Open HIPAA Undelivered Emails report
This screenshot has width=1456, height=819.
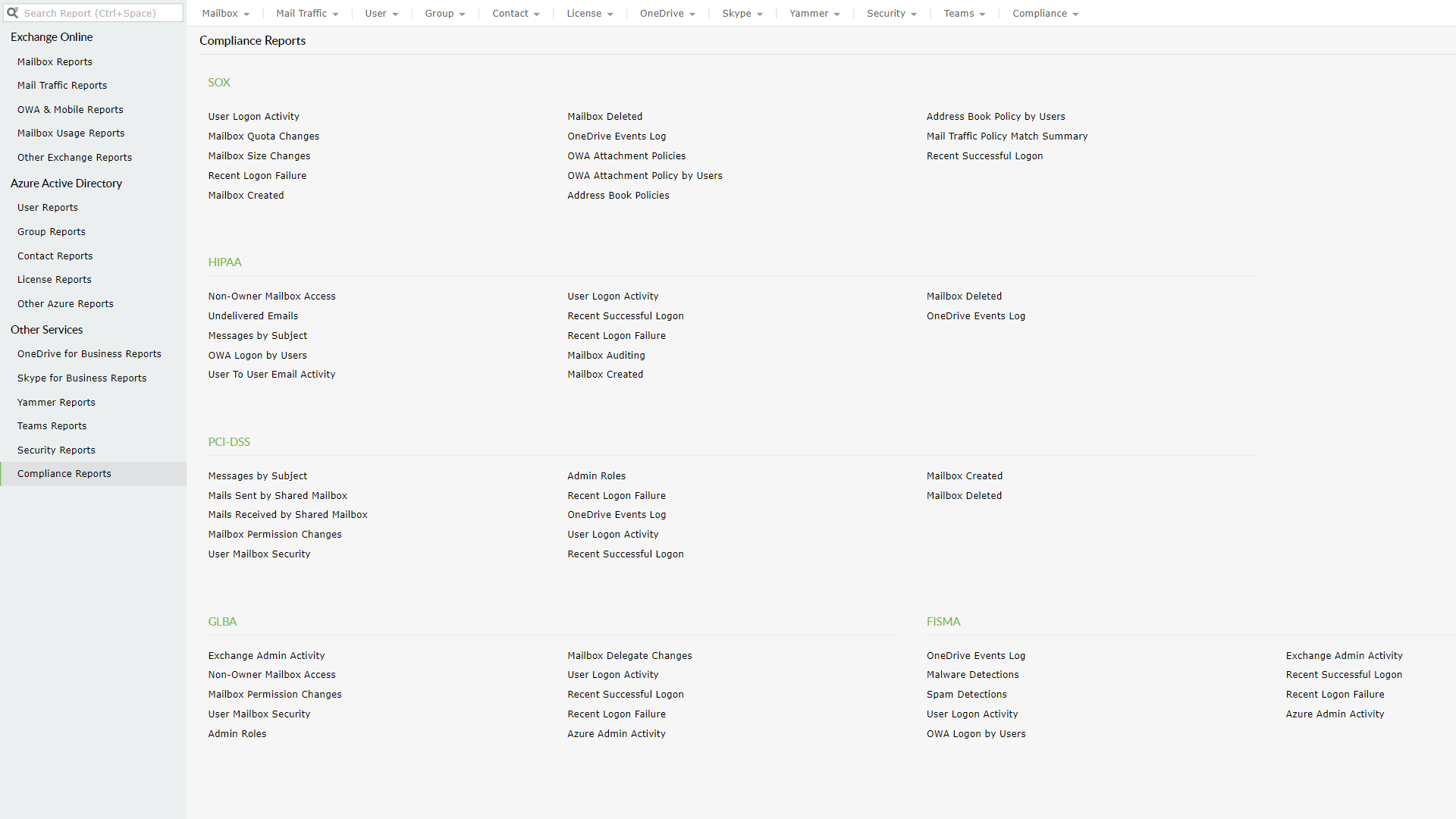(253, 316)
